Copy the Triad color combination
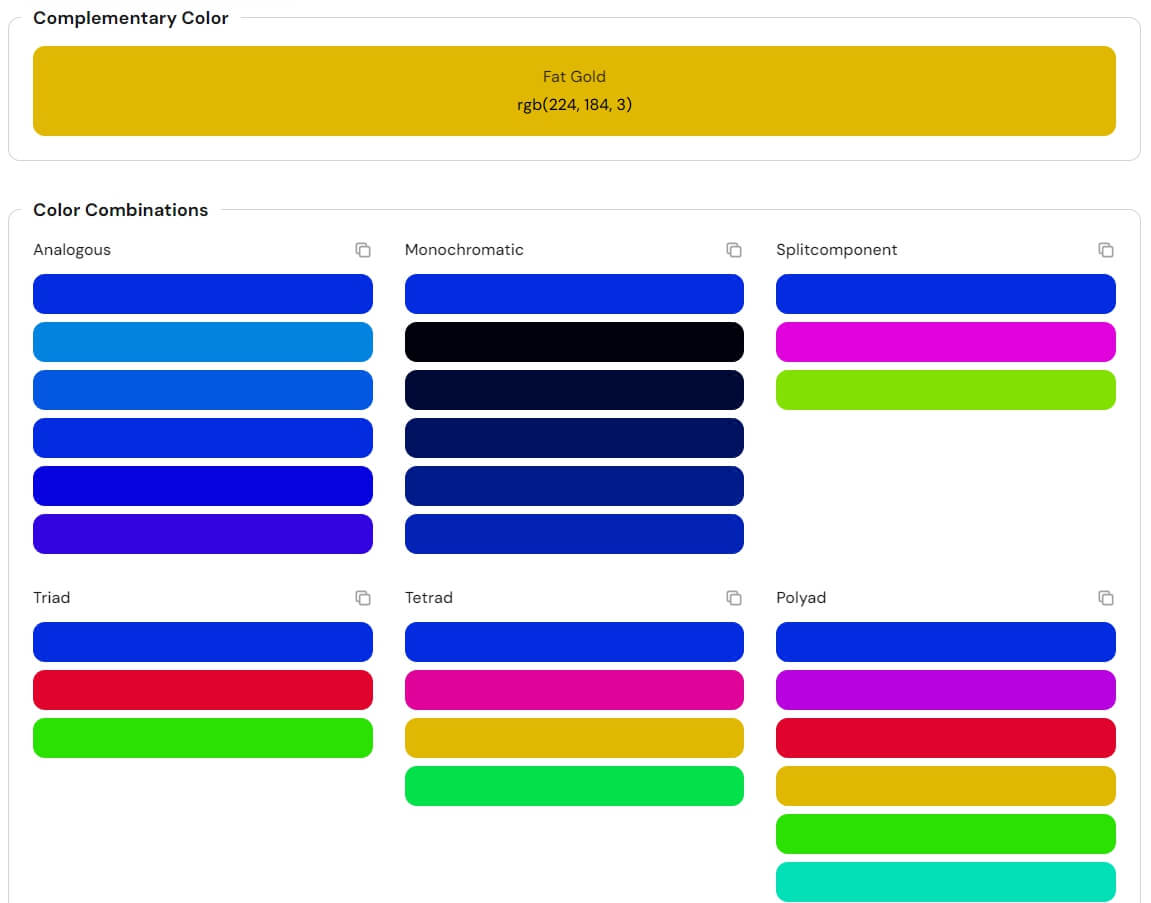Image resolution: width=1151 pixels, height=903 pixels. (x=363, y=598)
